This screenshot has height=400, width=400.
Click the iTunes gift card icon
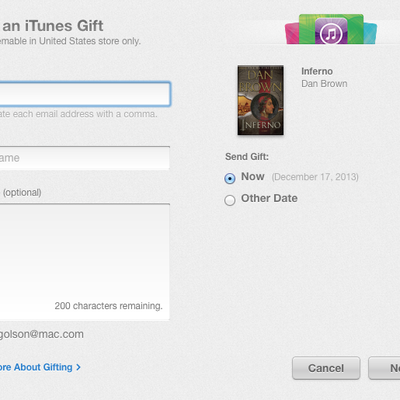(x=331, y=29)
